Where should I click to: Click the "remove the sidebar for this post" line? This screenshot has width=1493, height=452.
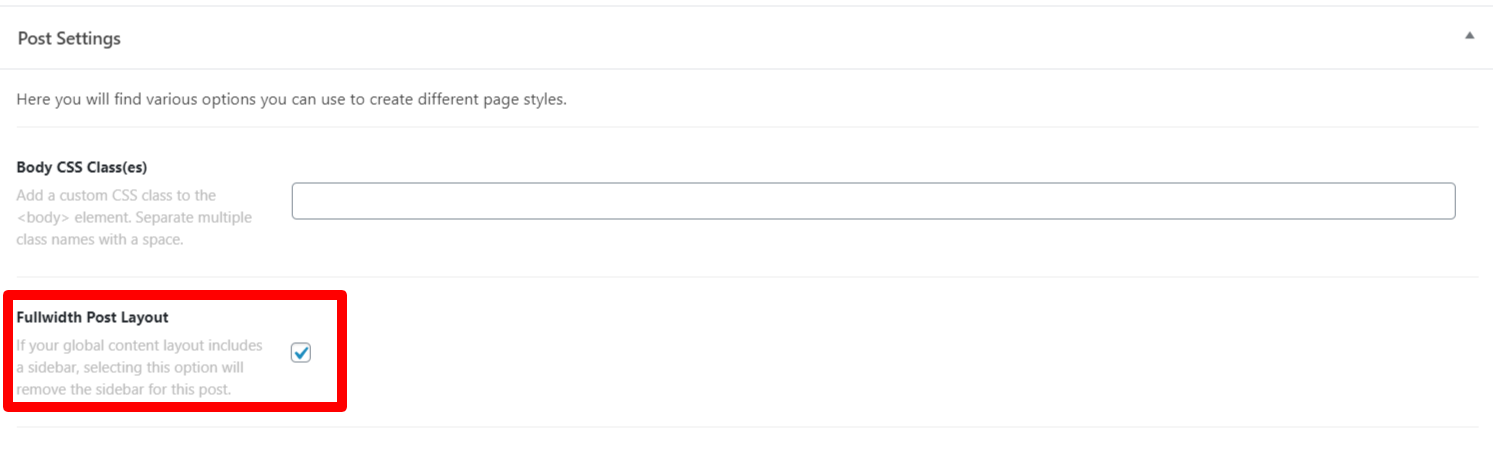click(124, 389)
